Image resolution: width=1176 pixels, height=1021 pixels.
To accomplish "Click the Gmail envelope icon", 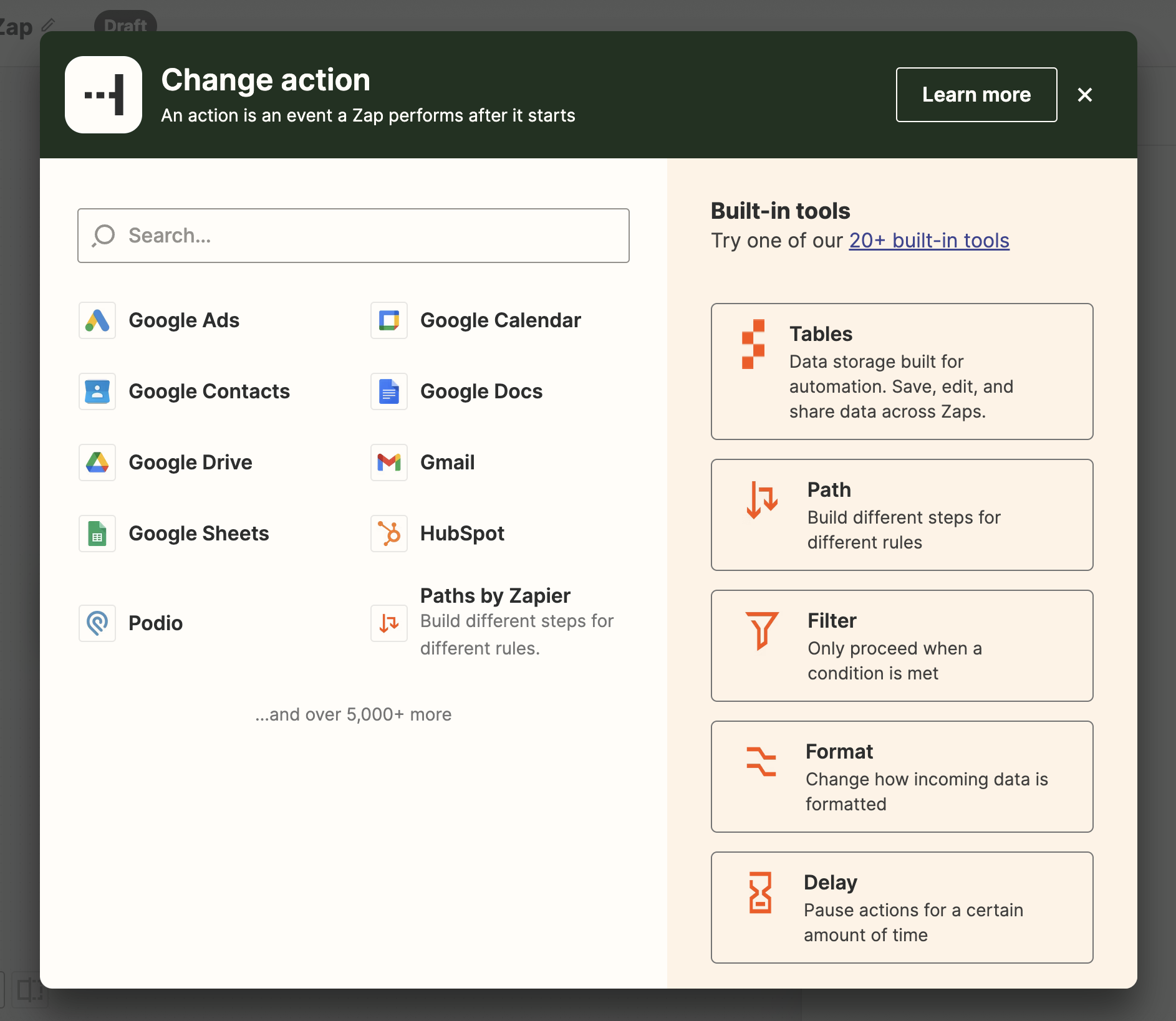I will tap(389, 463).
